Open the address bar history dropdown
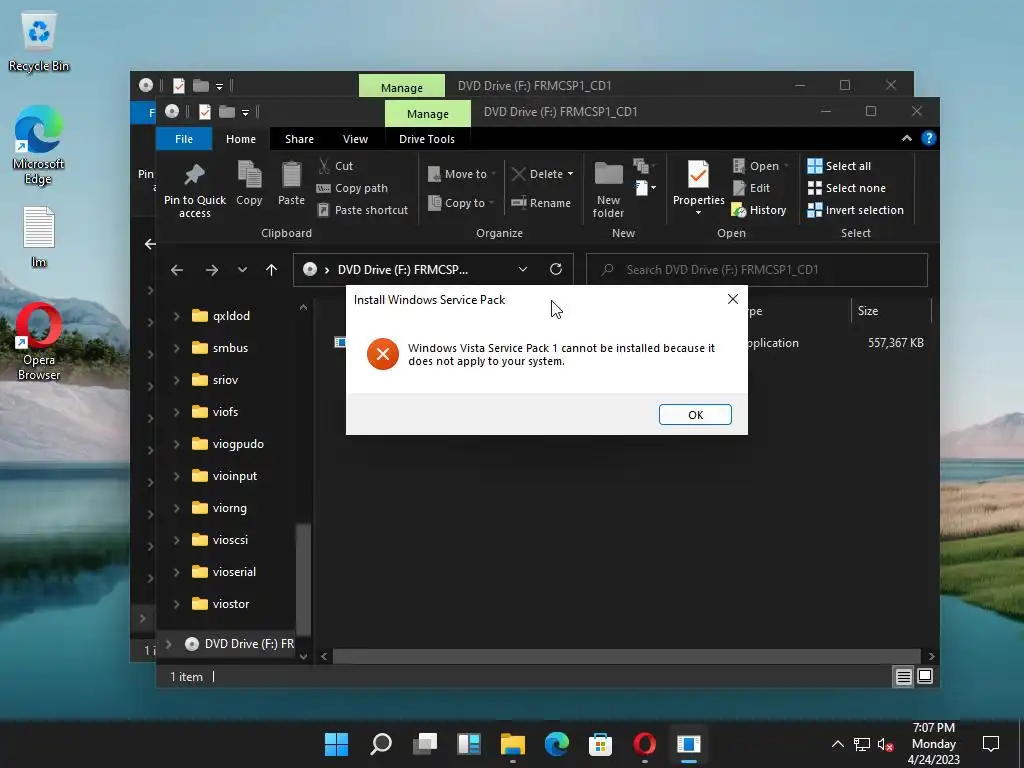This screenshot has width=1024, height=768. pyautogui.click(x=522, y=269)
